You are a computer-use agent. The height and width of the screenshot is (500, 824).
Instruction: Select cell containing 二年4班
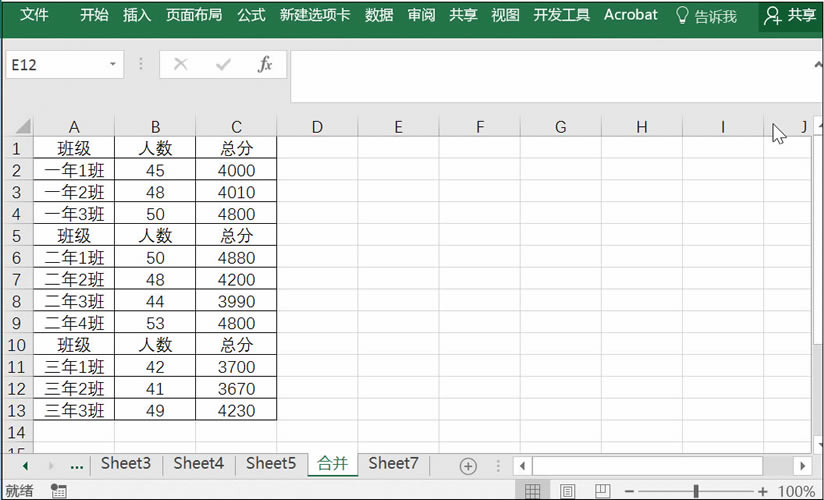[74, 323]
